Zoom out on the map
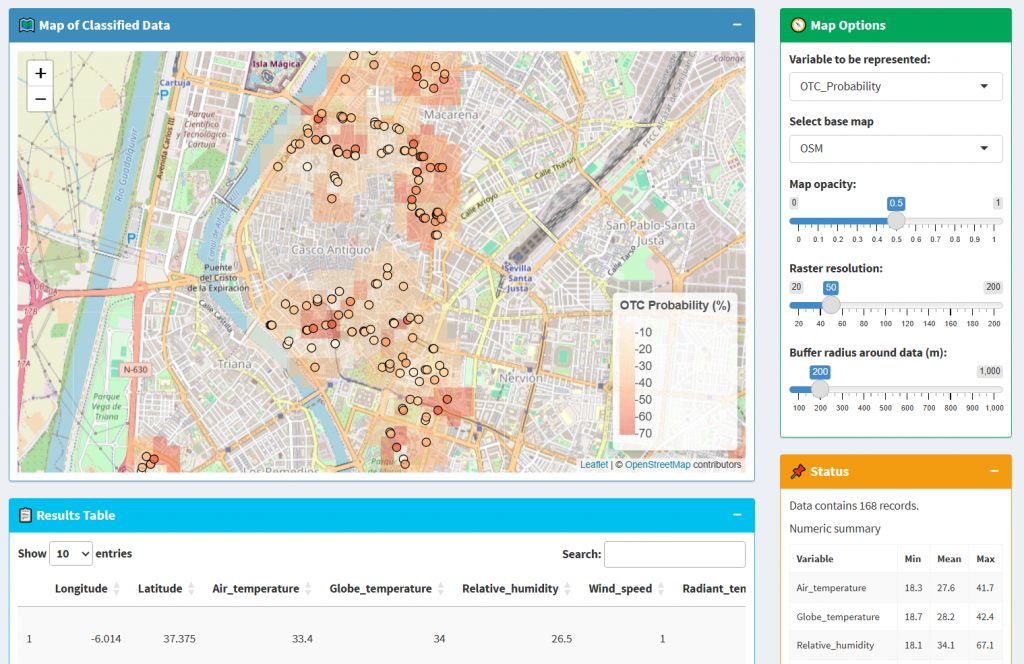The height and width of the screenshot is (664, 1024). 40,99
